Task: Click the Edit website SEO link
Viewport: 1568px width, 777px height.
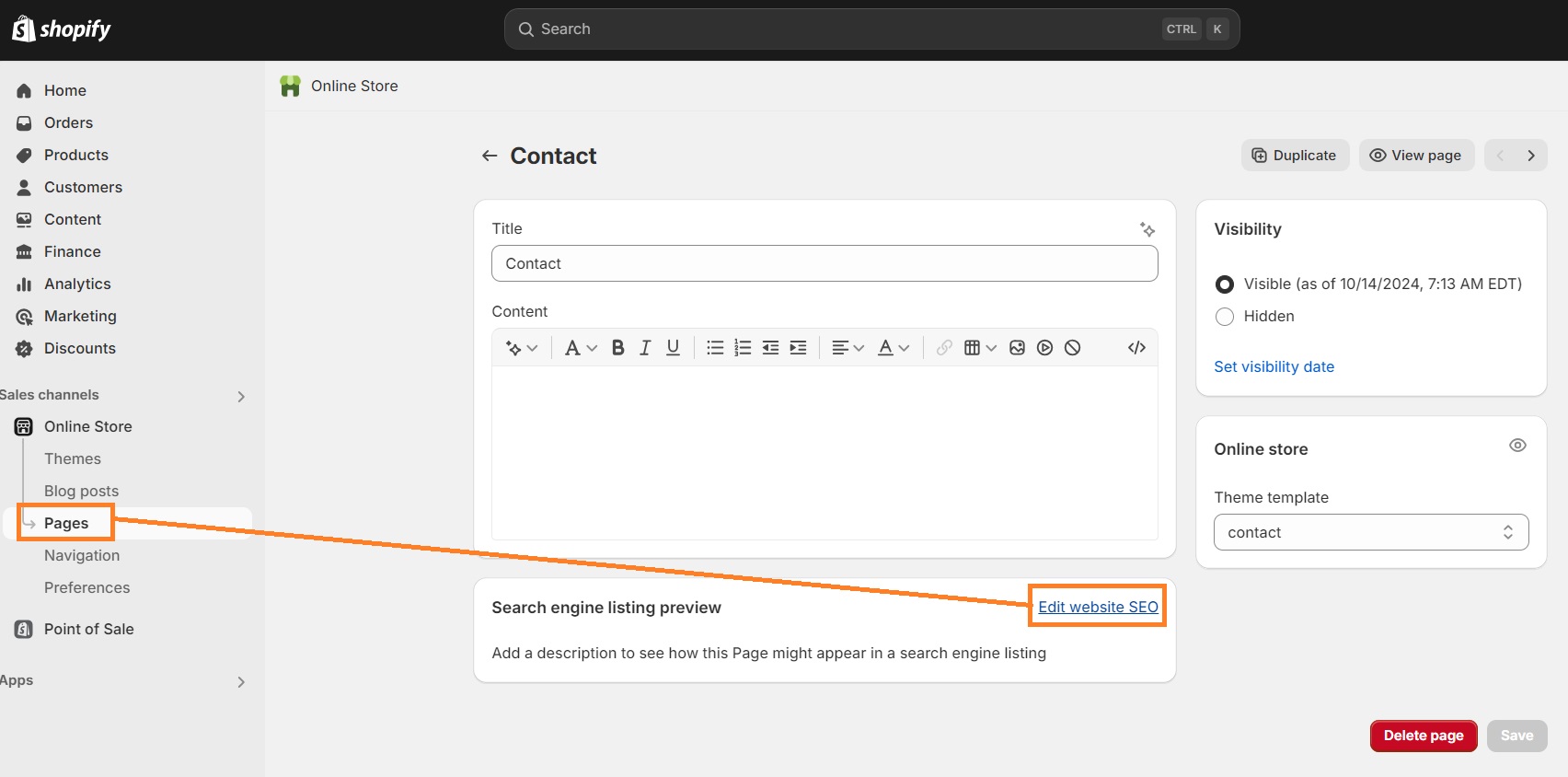Action: click(1098, 607)
